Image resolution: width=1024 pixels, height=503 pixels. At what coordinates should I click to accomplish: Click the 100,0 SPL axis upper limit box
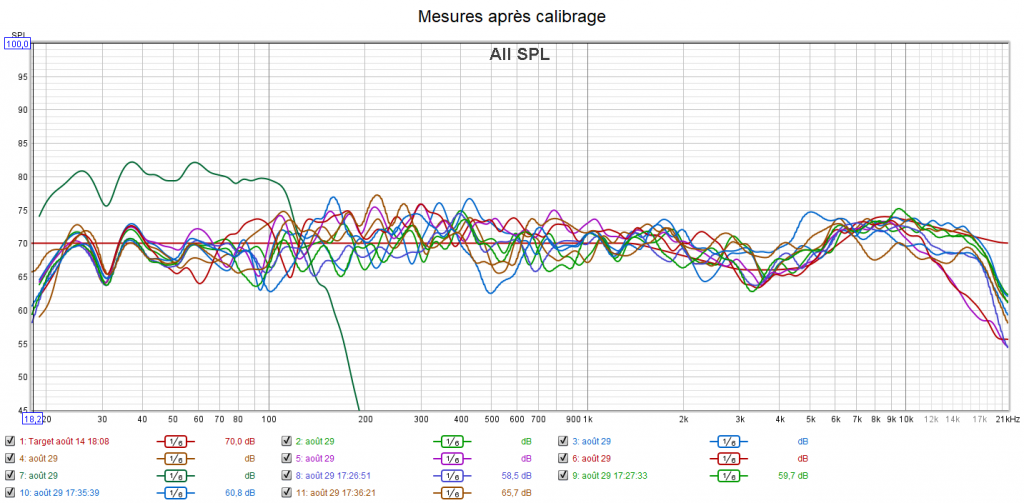tap(19, 44)
